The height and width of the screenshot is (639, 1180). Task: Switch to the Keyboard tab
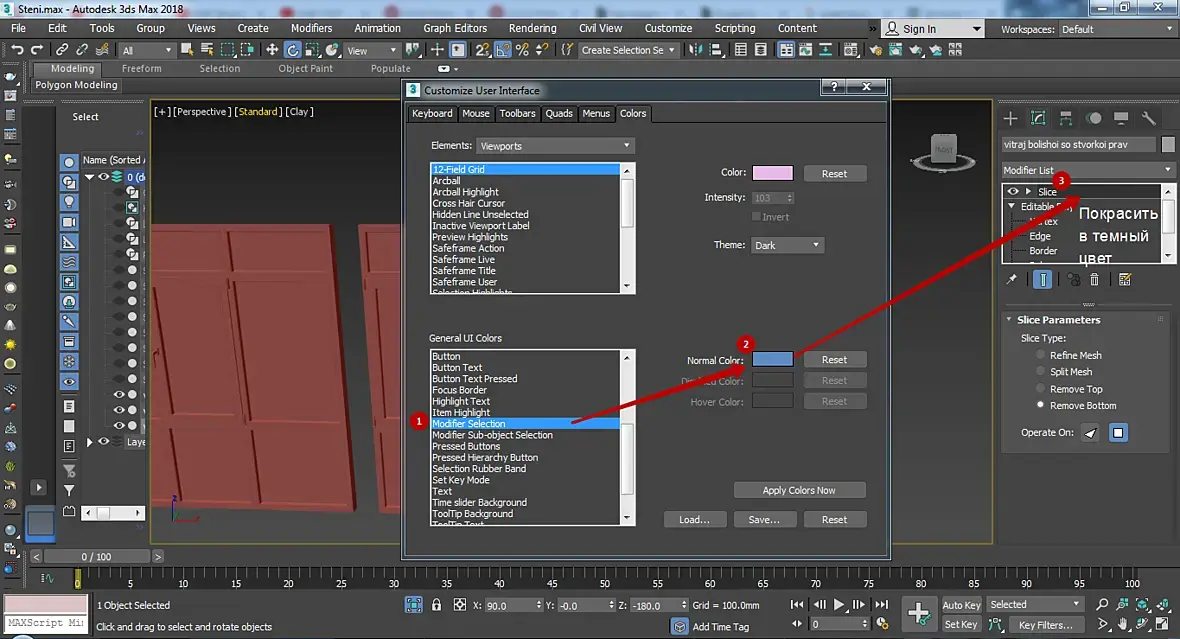pyautogui.click(x=432, y=114)
